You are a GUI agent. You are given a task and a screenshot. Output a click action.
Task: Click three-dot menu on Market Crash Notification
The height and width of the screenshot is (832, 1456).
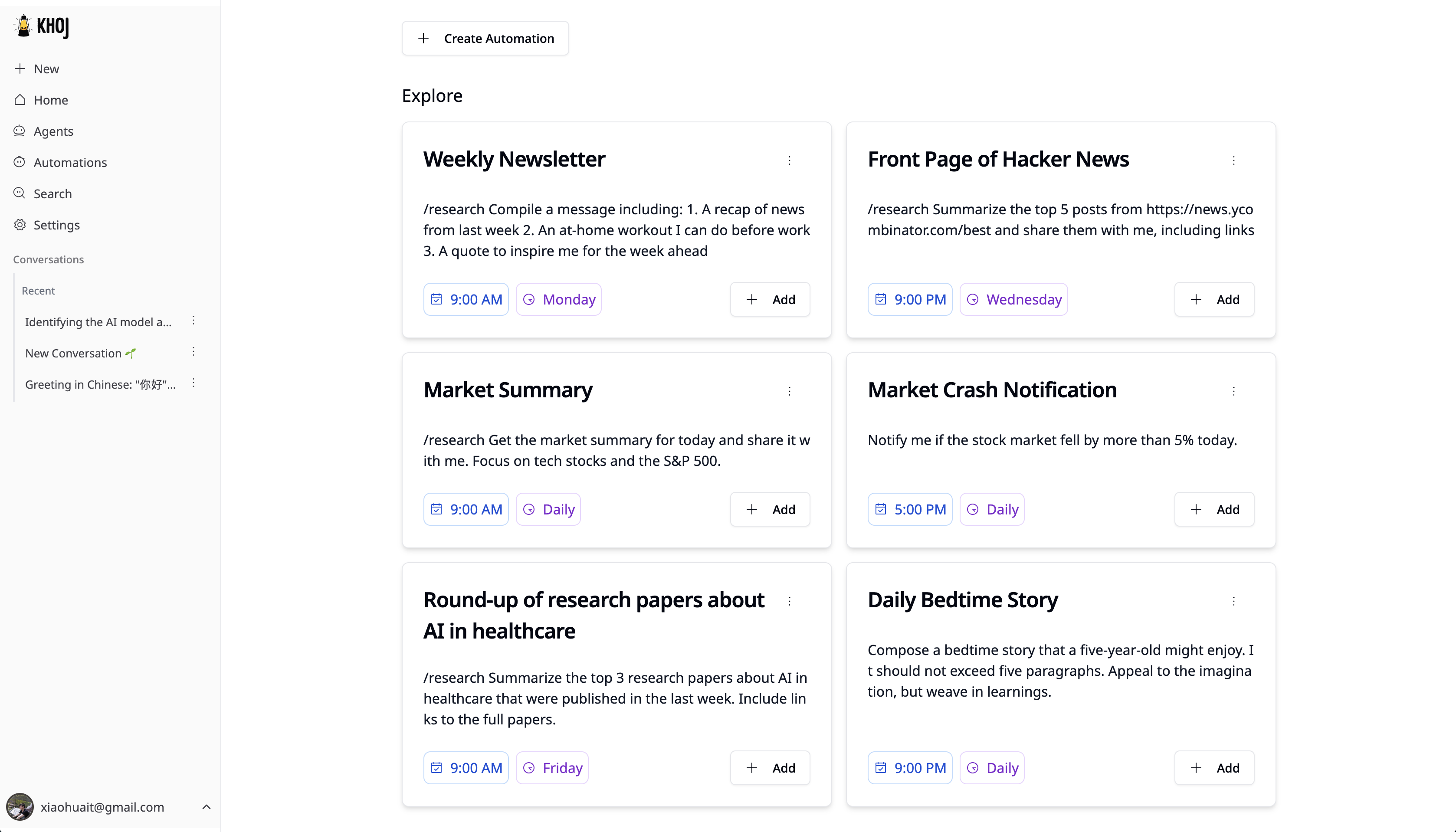1233,391
